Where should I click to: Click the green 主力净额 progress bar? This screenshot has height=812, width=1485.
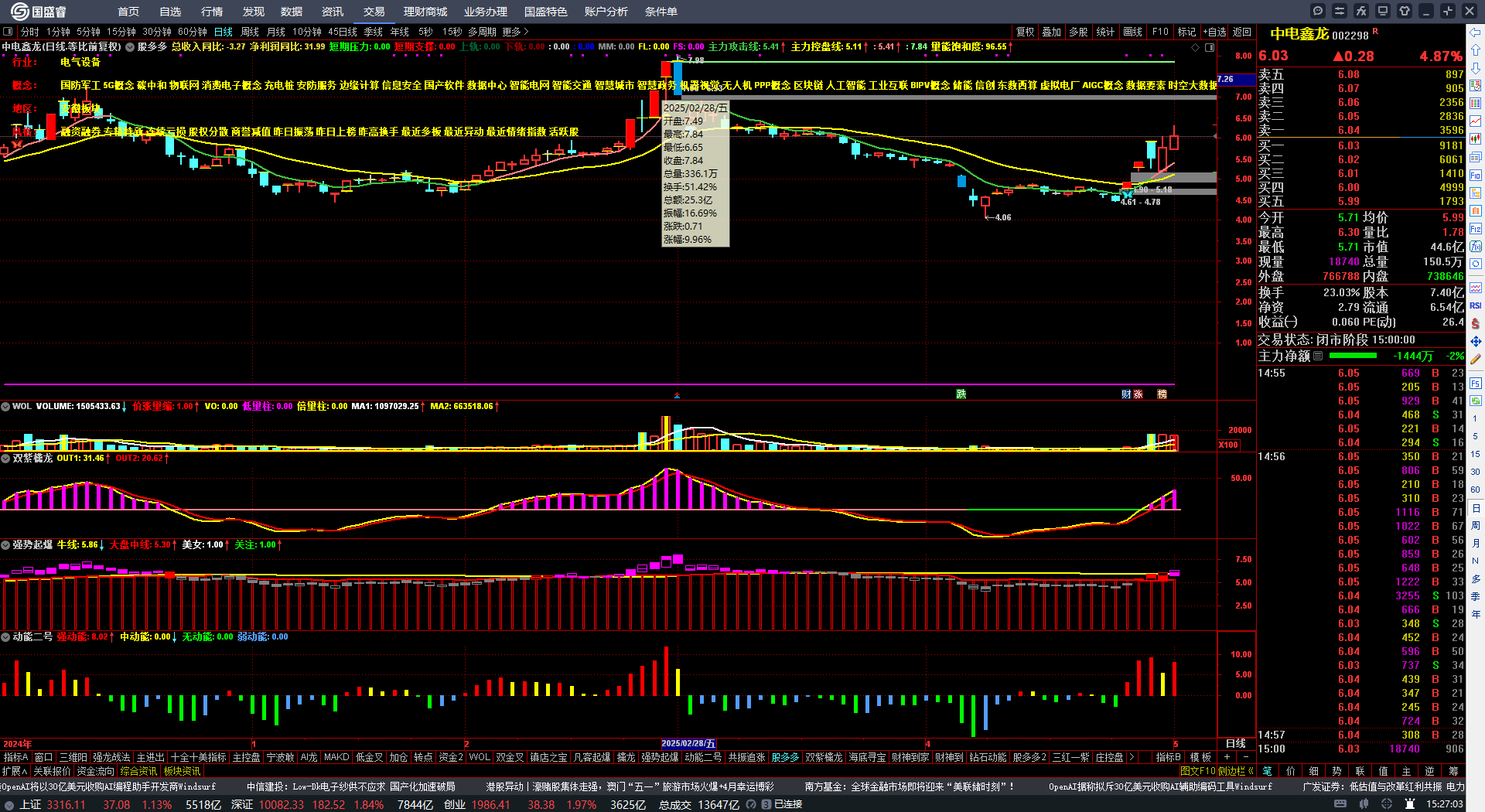(x=1353, y=356)
